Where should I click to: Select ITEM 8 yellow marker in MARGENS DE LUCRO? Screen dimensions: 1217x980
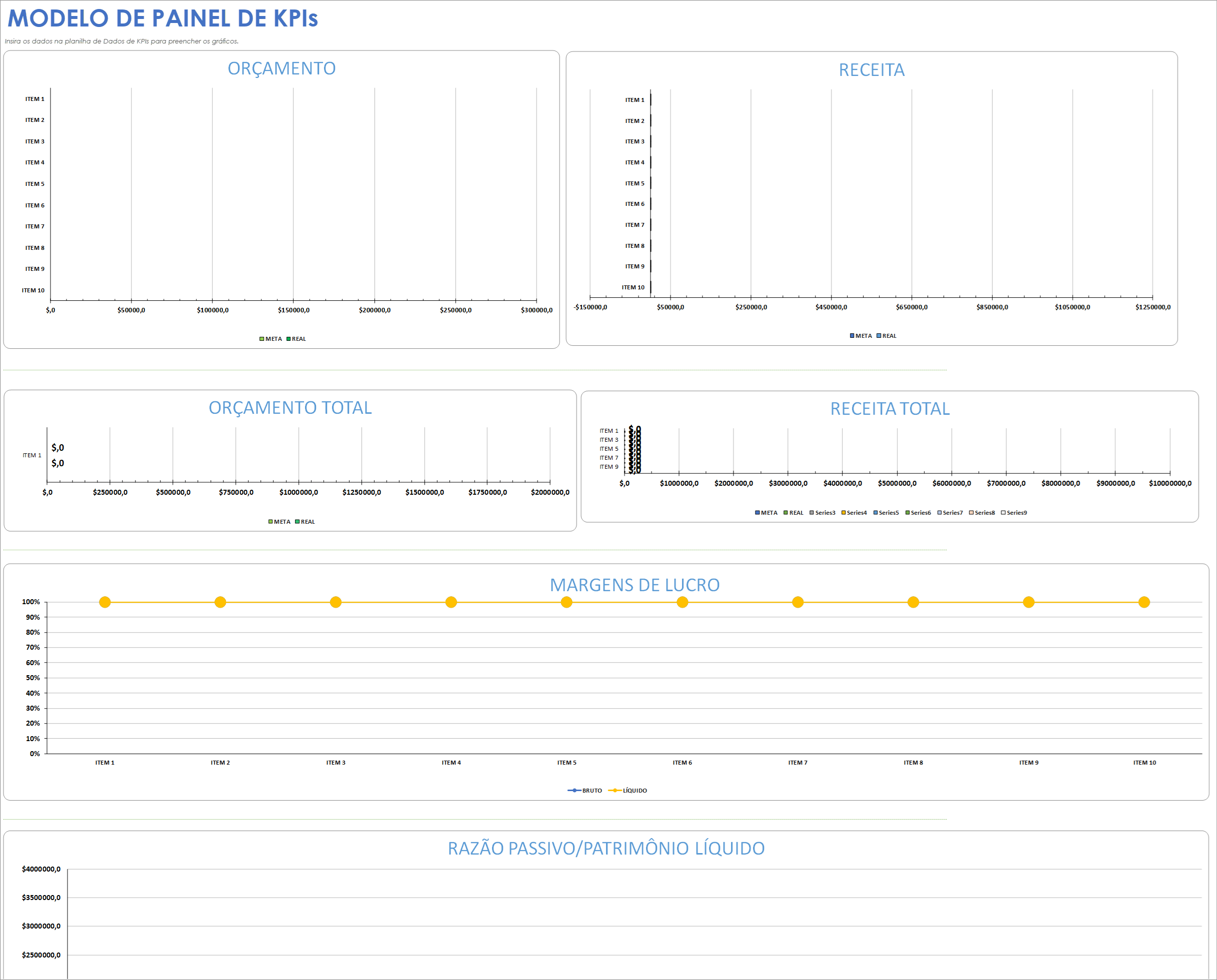(x=913, y=602)
